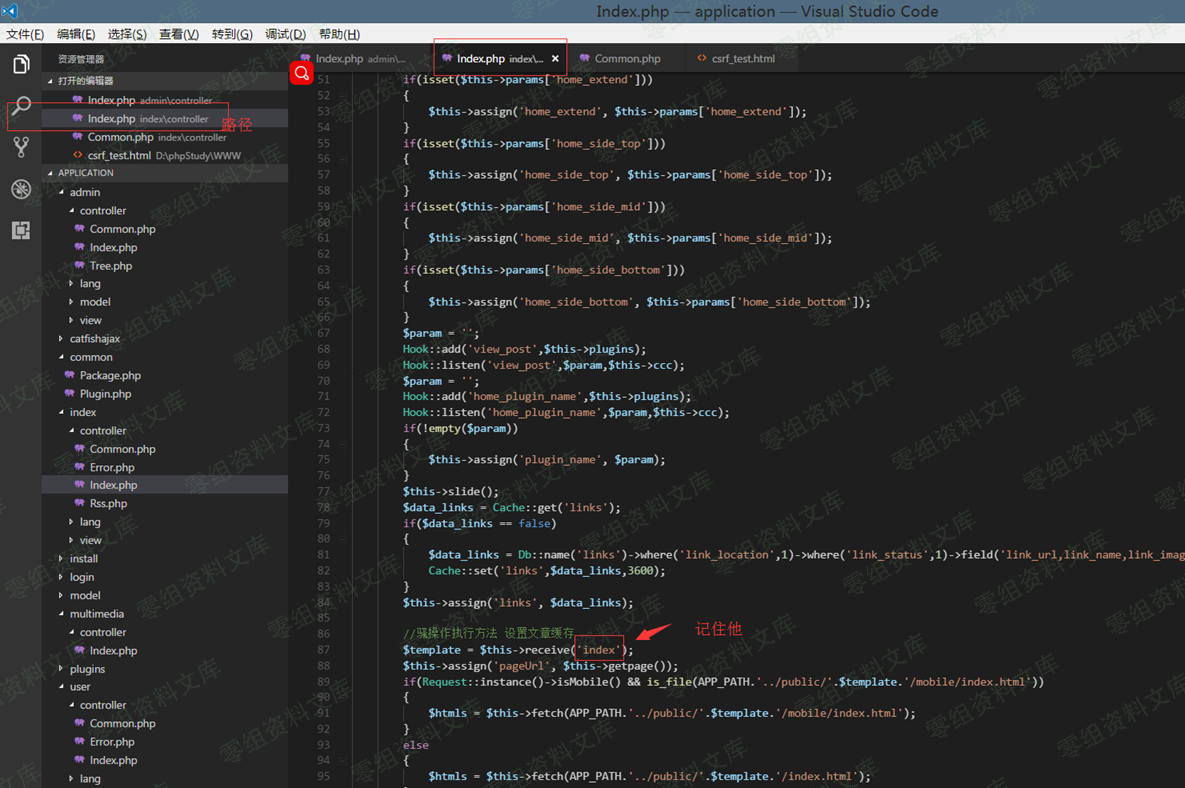This screenshot has width=1185, height=788.
Task: Click the fold toggle beside line 80
Action: pyautogui.click(x=343, y=539)
